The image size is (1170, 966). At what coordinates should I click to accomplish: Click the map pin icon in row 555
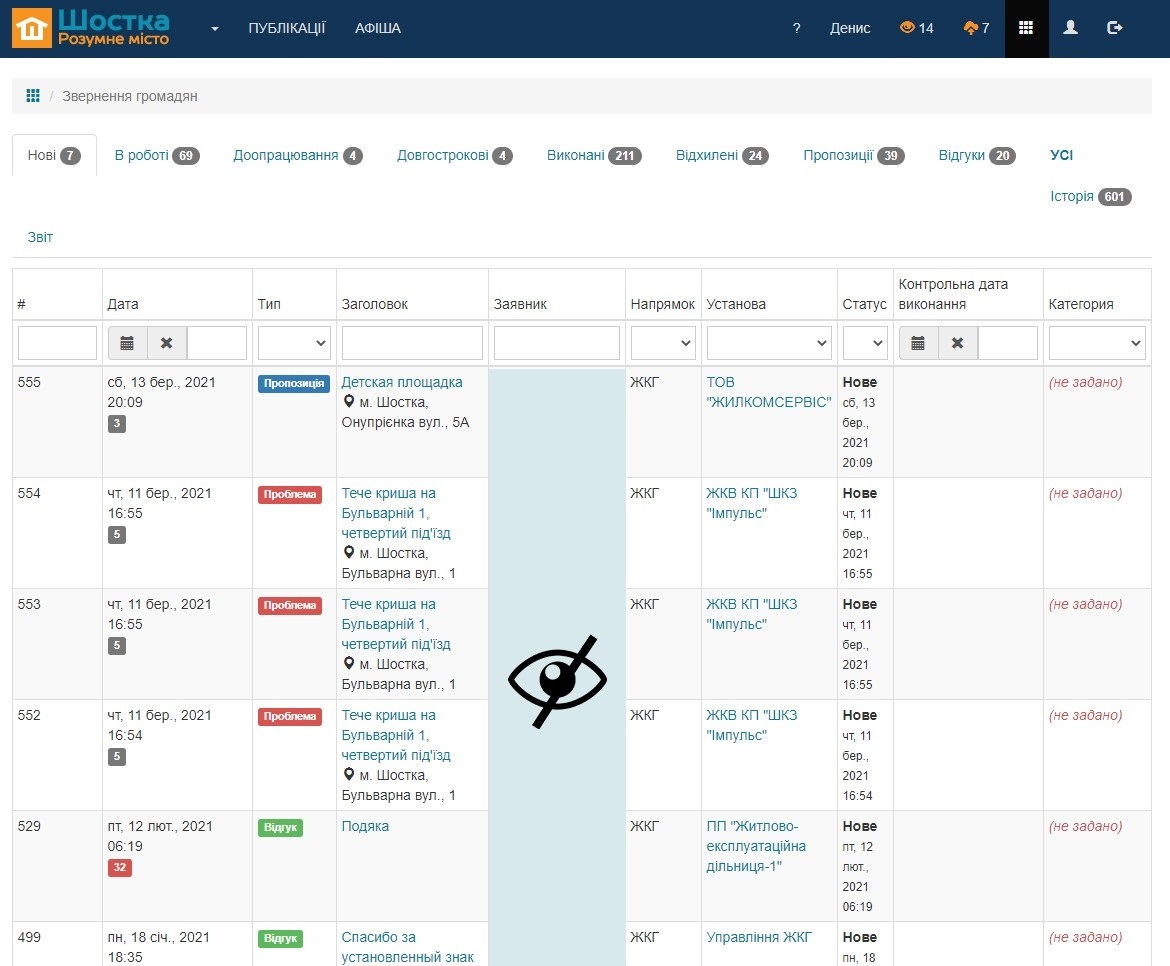coord(348,401)
